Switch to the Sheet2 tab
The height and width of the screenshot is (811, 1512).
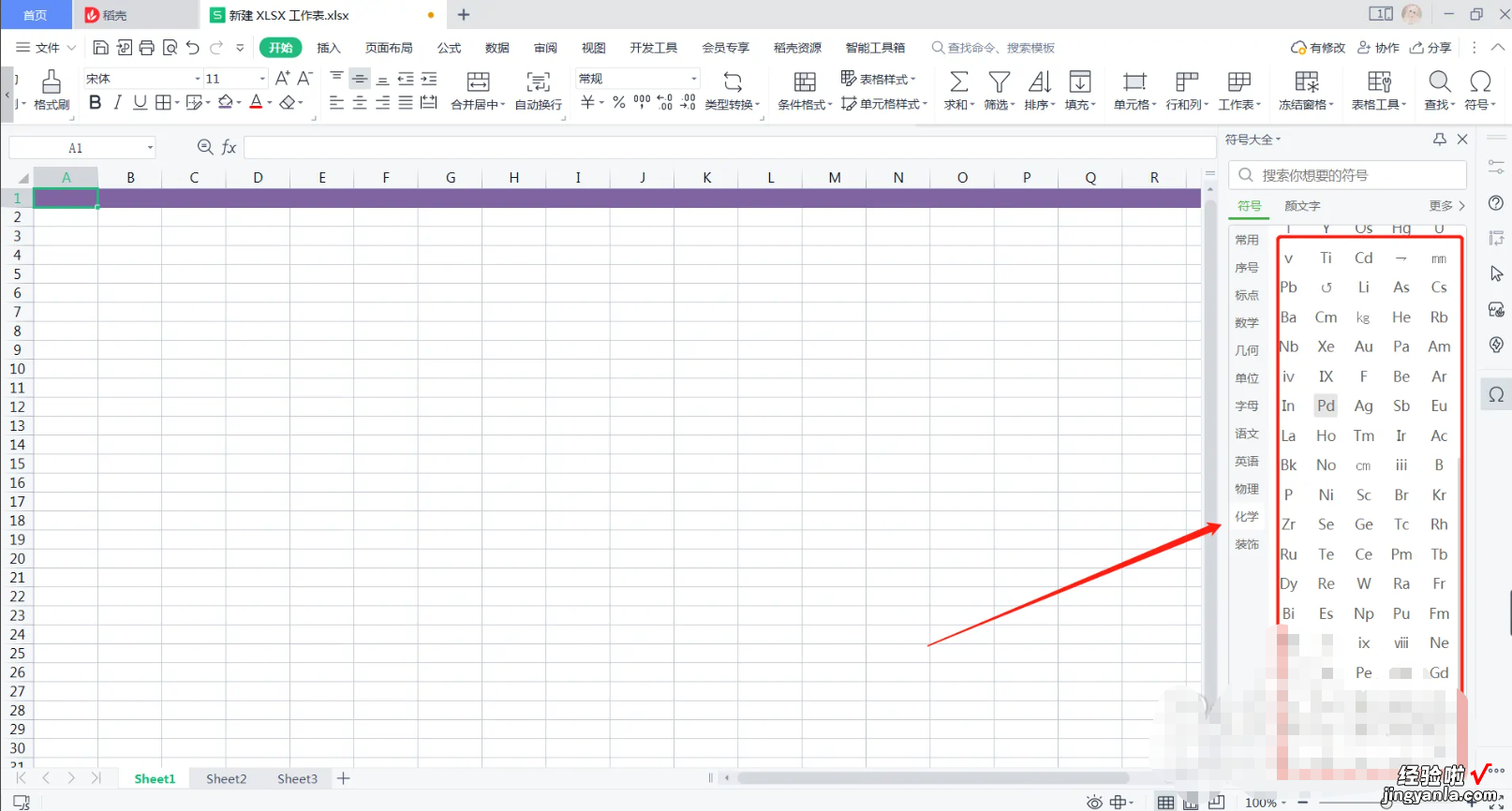coord(227,779)
